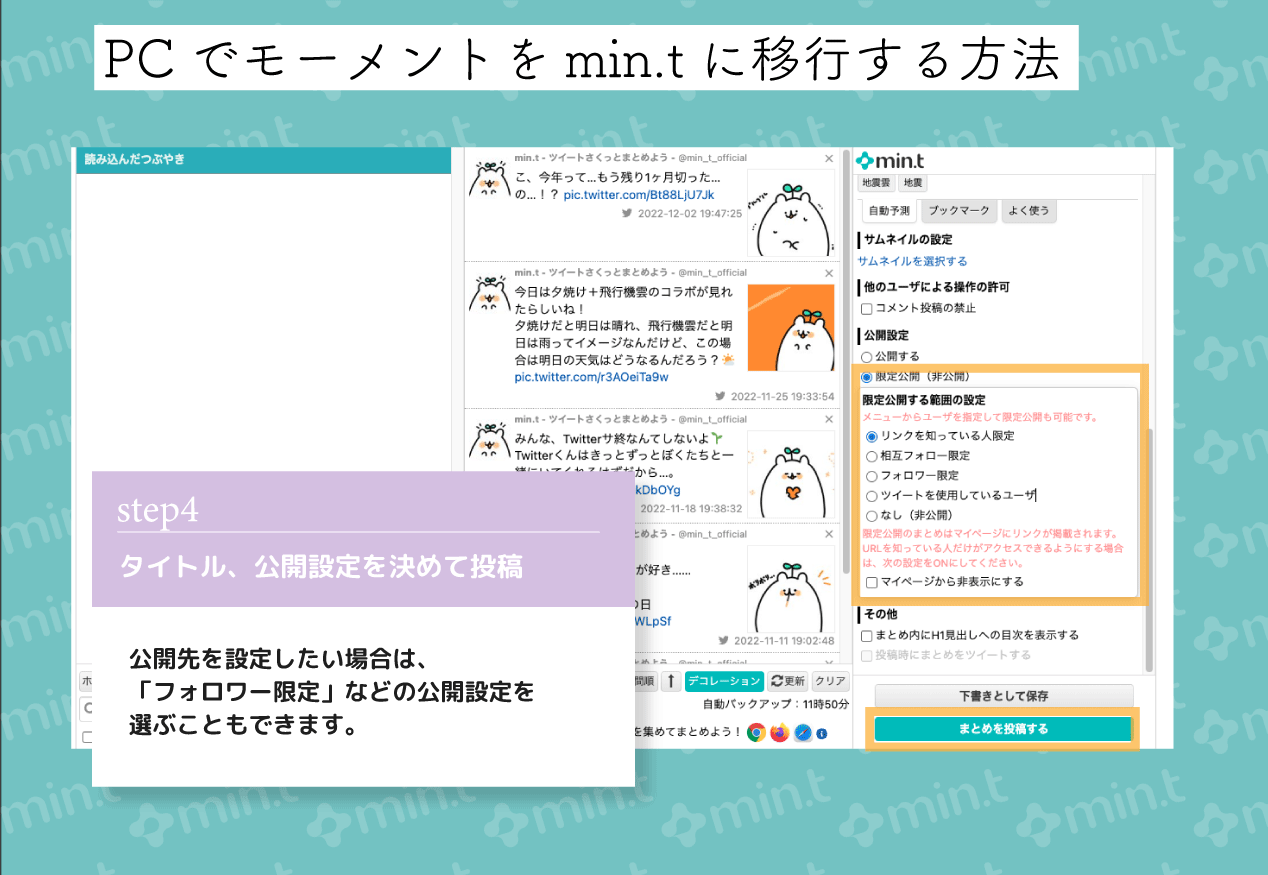The height and width of the screenshot is (875, 1268).
Task: Click the 地震 tag button
Action: (913, 183)
